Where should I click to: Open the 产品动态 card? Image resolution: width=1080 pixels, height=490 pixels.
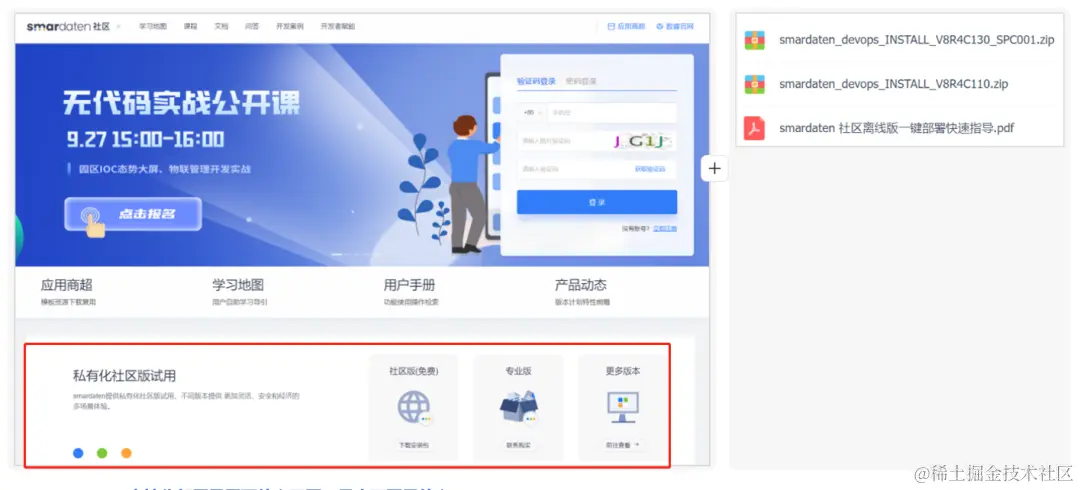click(583, 292)
